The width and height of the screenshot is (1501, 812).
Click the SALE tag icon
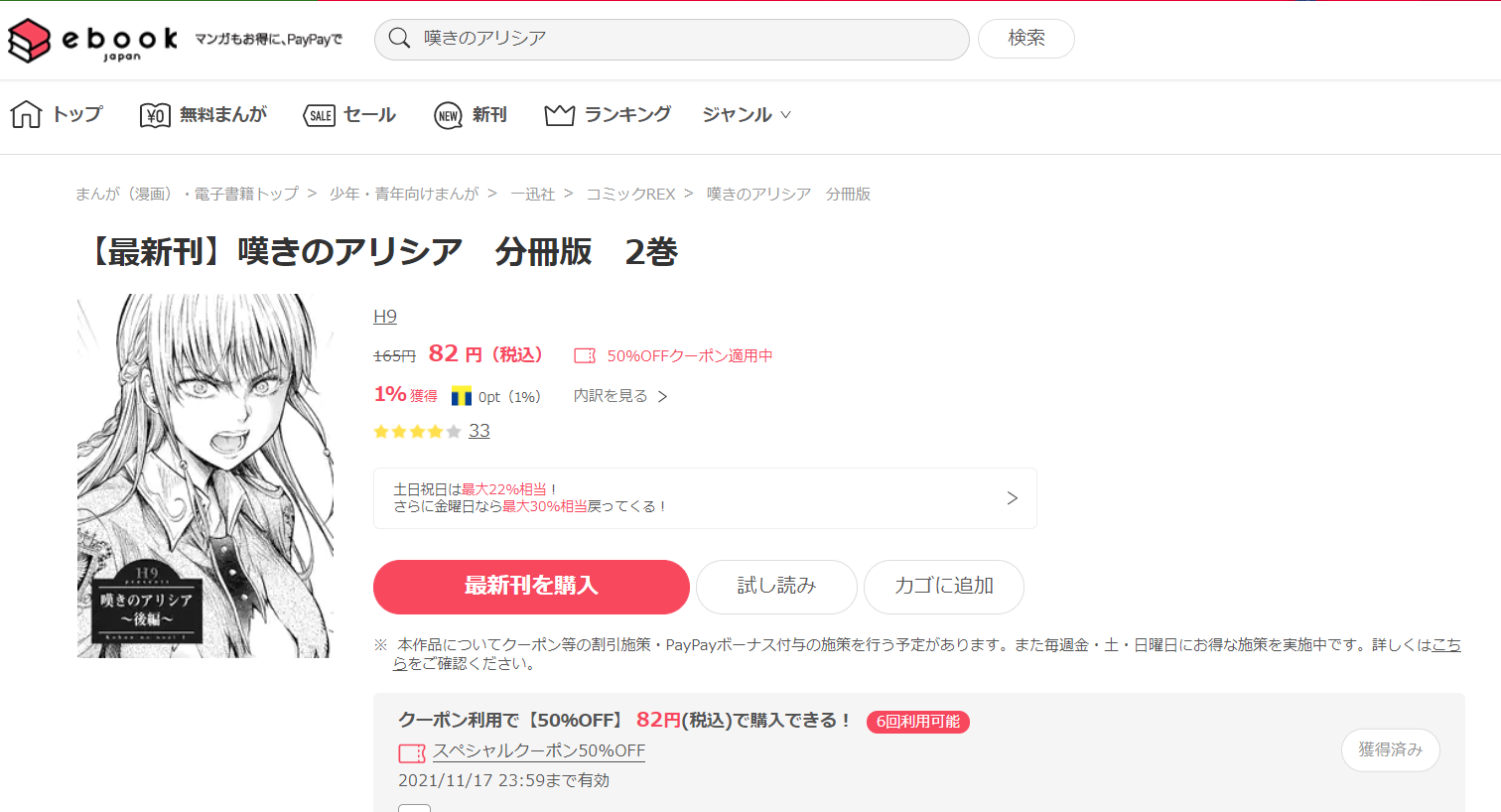320,115
